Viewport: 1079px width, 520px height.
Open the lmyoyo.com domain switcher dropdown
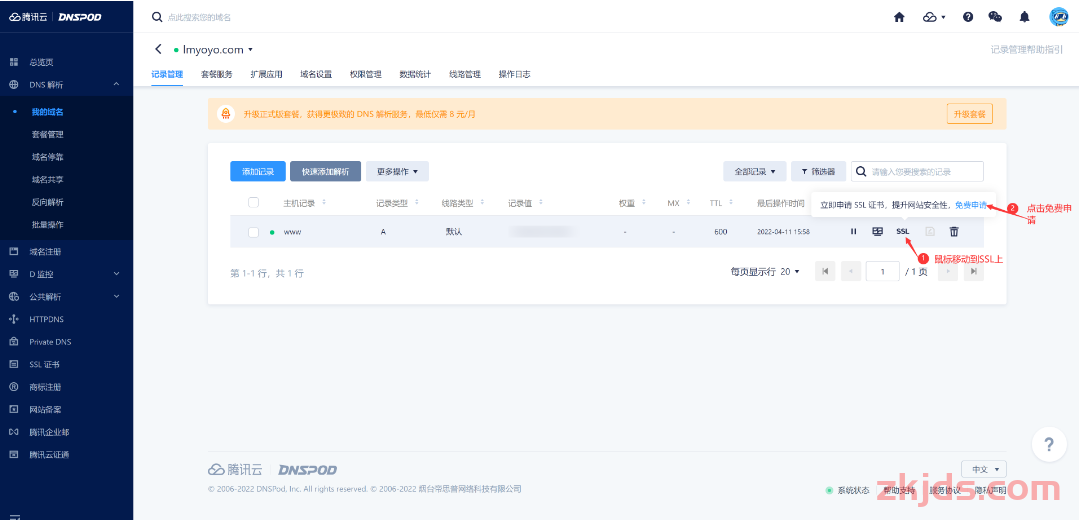(x=250, y=50)
